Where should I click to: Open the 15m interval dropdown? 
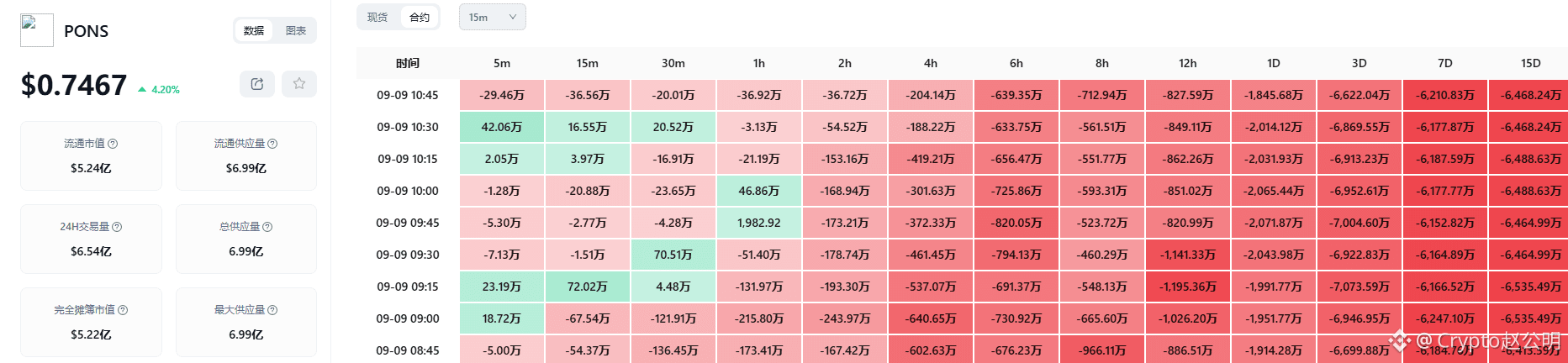tap(493, 17)
